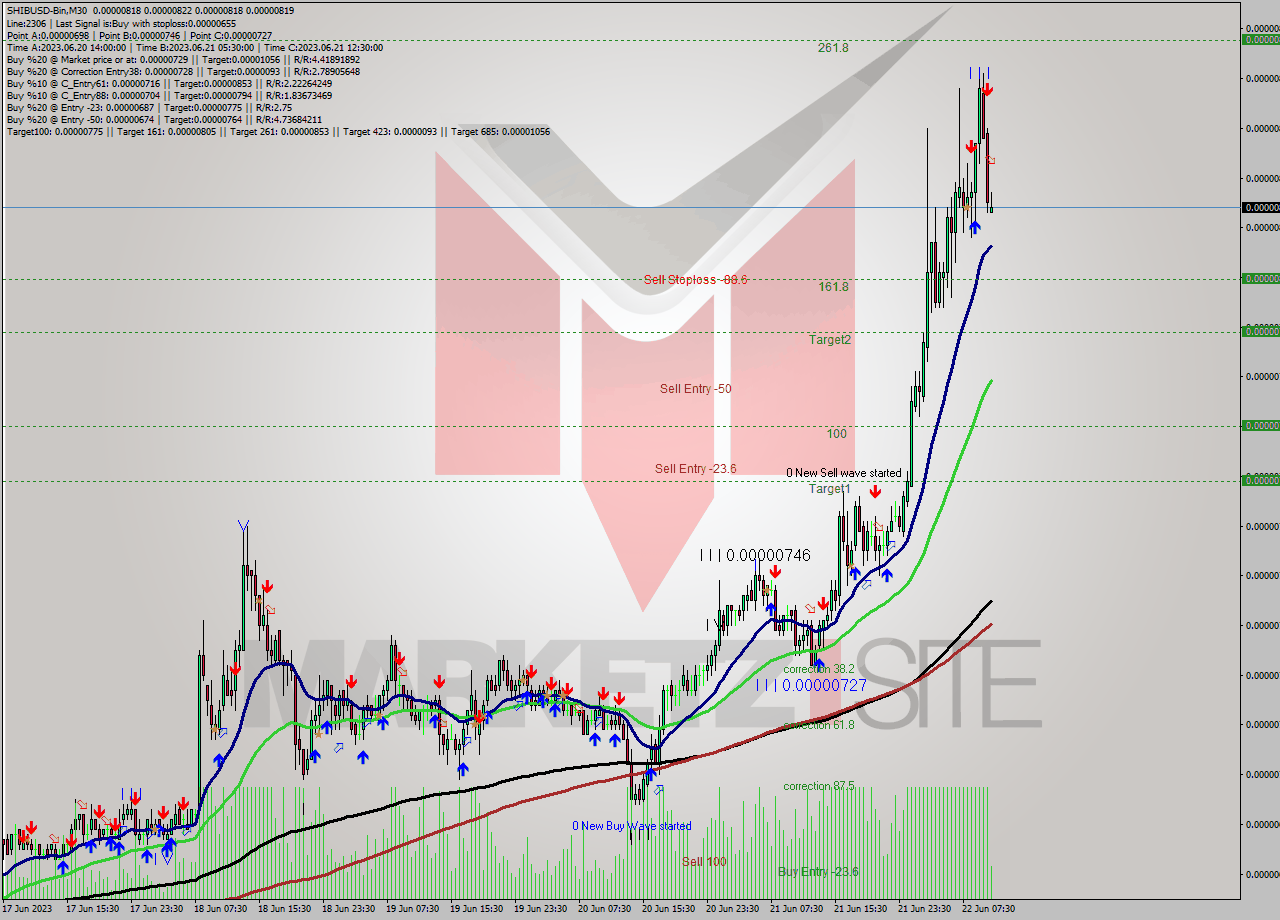
Task: Click the 'Target100: 0.00000775' targets line
Action: 278,131
